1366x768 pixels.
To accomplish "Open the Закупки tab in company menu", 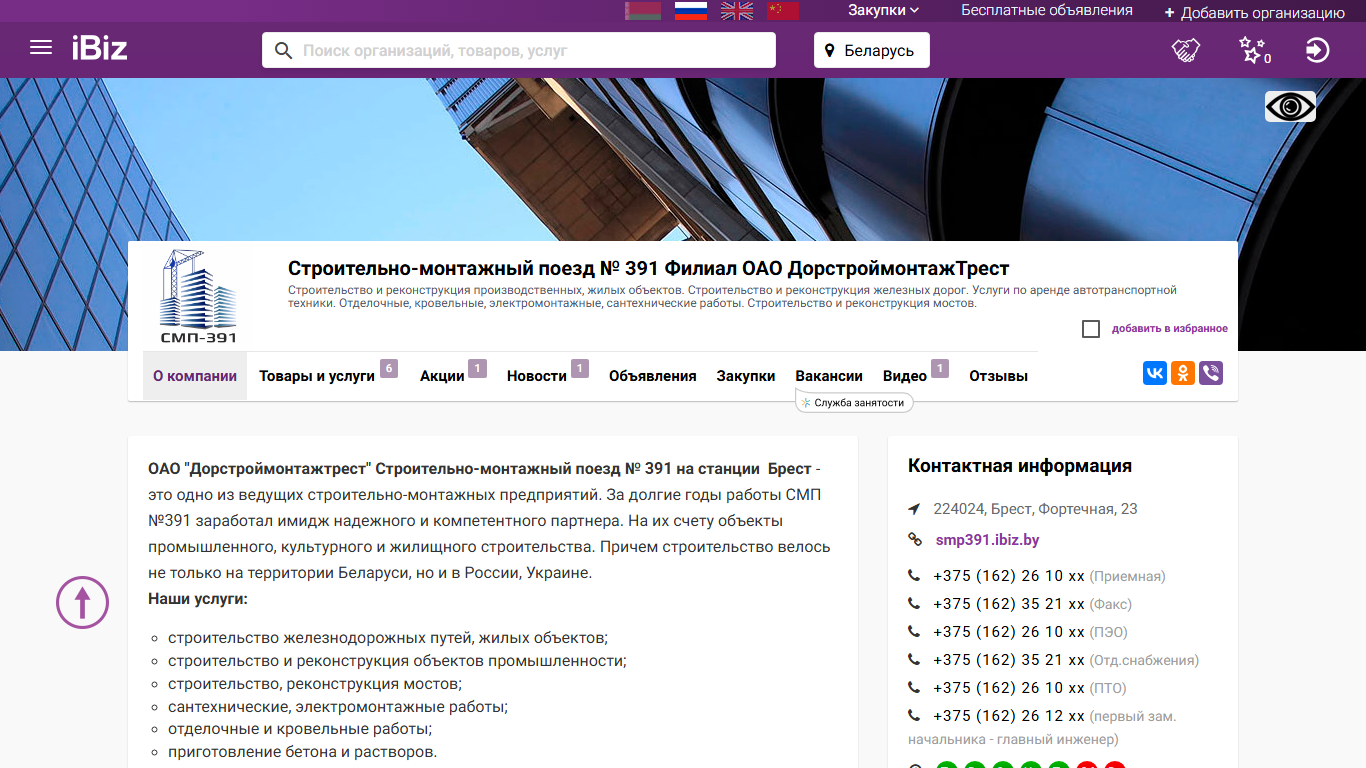I will click(746, 376).
